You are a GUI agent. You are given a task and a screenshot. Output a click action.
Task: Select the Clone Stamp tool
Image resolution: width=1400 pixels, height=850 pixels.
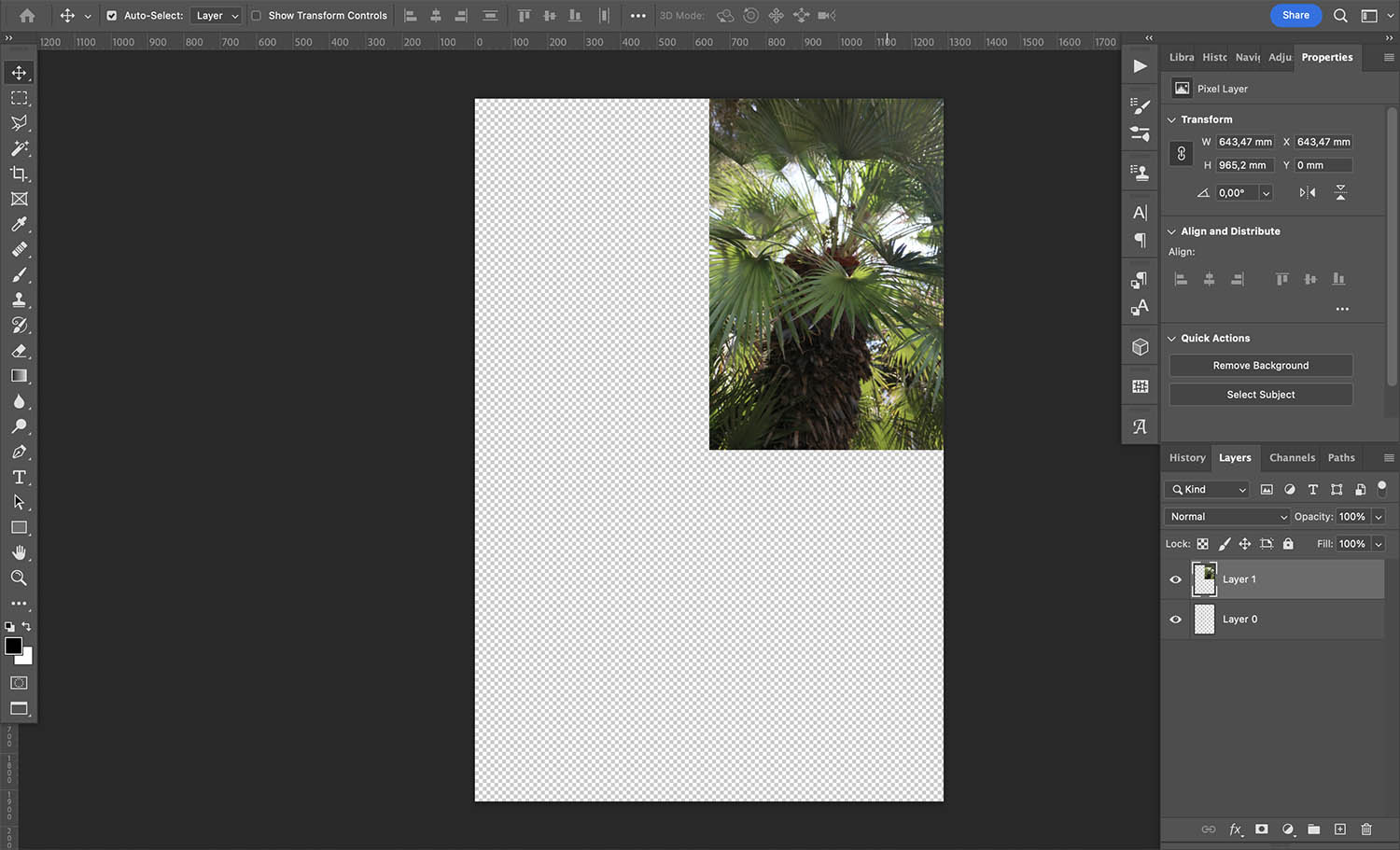[19, 300]
